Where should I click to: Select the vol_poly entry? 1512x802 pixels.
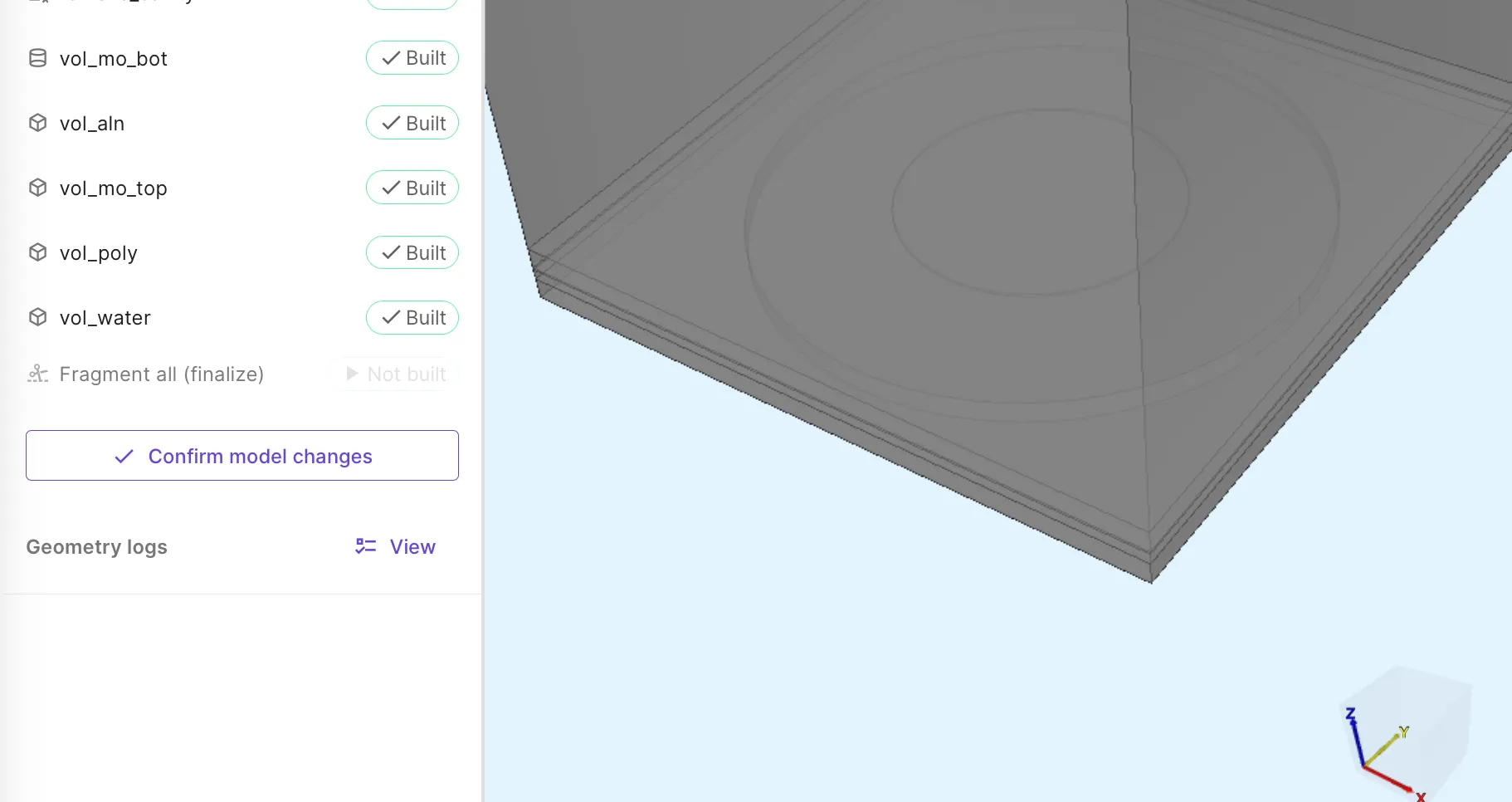click(x=99, y=253)
